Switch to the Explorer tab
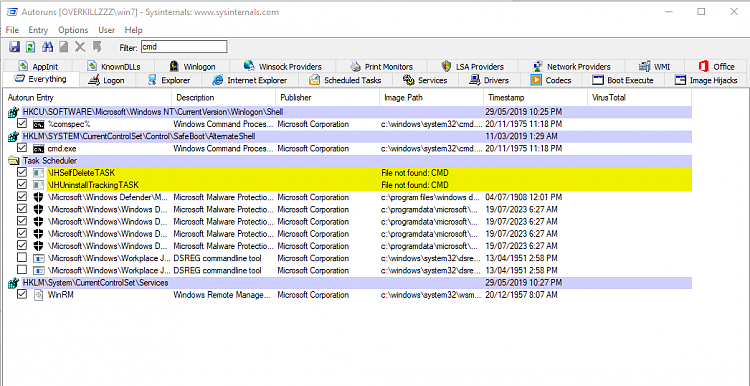This screenshot has height=386, width=750. tap(169, 80)
